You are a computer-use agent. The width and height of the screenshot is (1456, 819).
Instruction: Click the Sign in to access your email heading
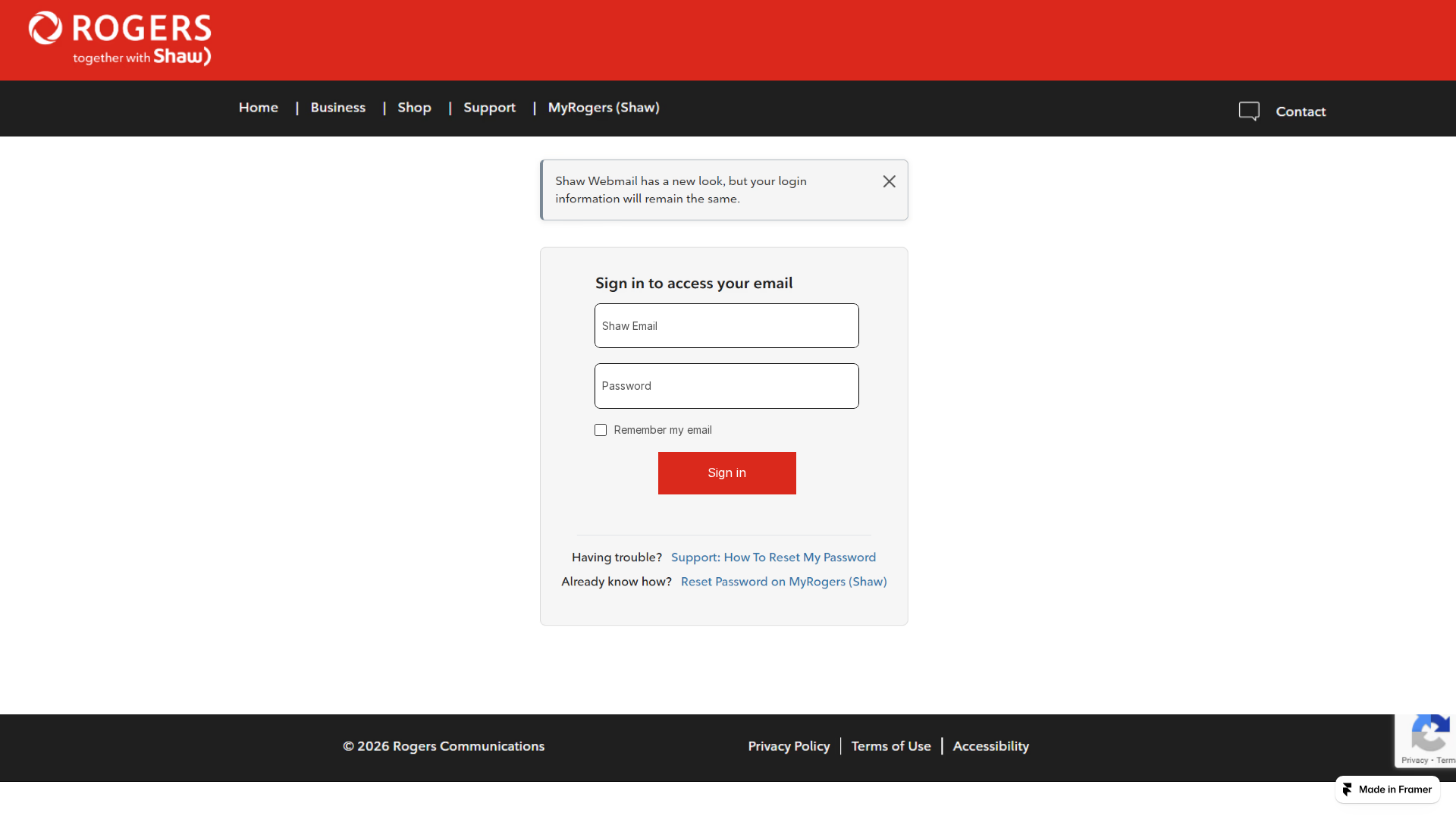tap(694, 284)
